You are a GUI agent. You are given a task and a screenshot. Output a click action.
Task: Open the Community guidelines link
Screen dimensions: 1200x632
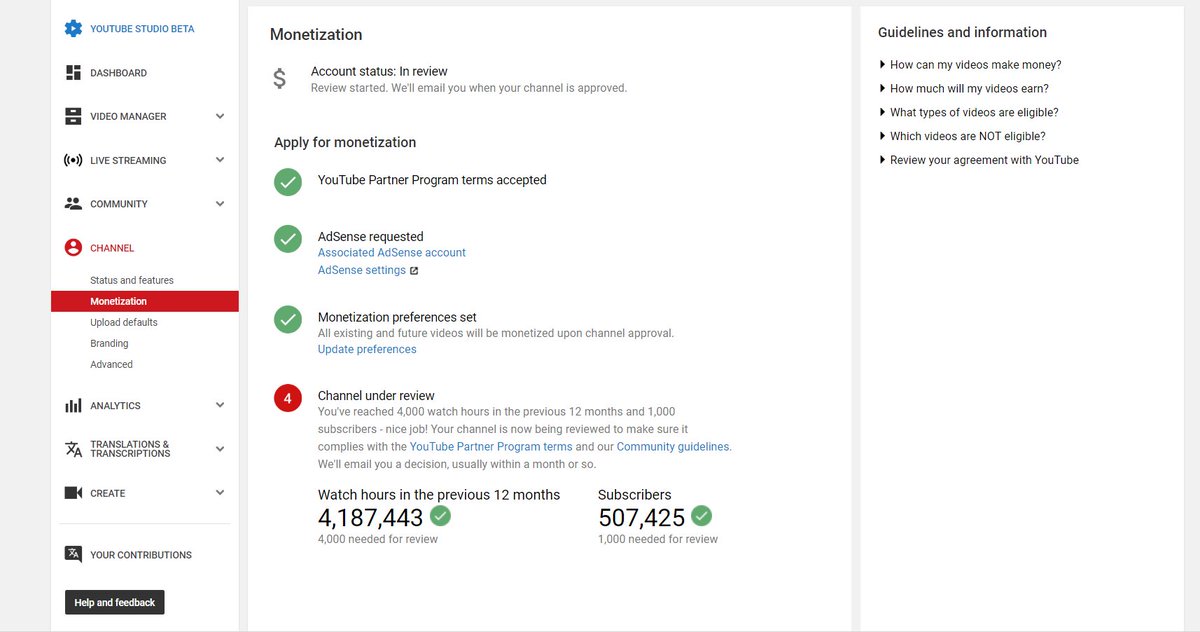[x=673, y=447]
